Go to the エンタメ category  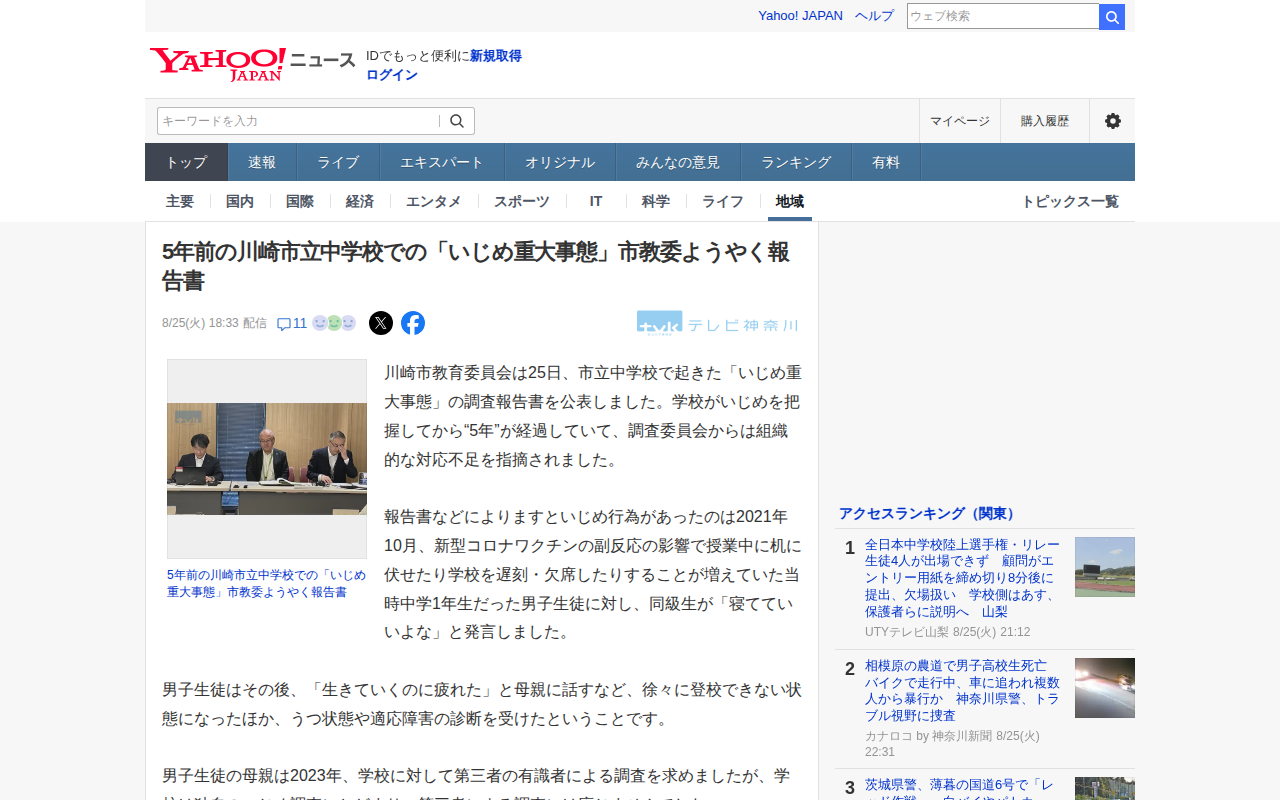434,201
